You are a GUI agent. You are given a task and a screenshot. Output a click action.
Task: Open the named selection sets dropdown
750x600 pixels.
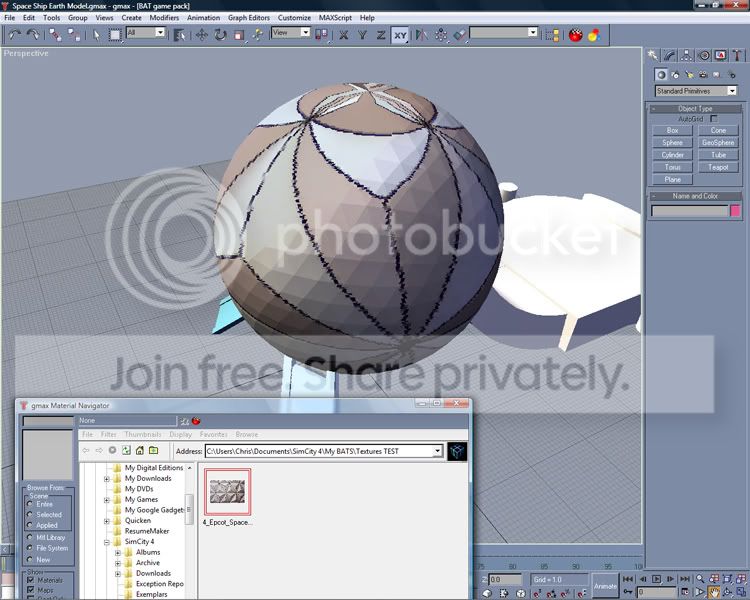coord(533,33)
